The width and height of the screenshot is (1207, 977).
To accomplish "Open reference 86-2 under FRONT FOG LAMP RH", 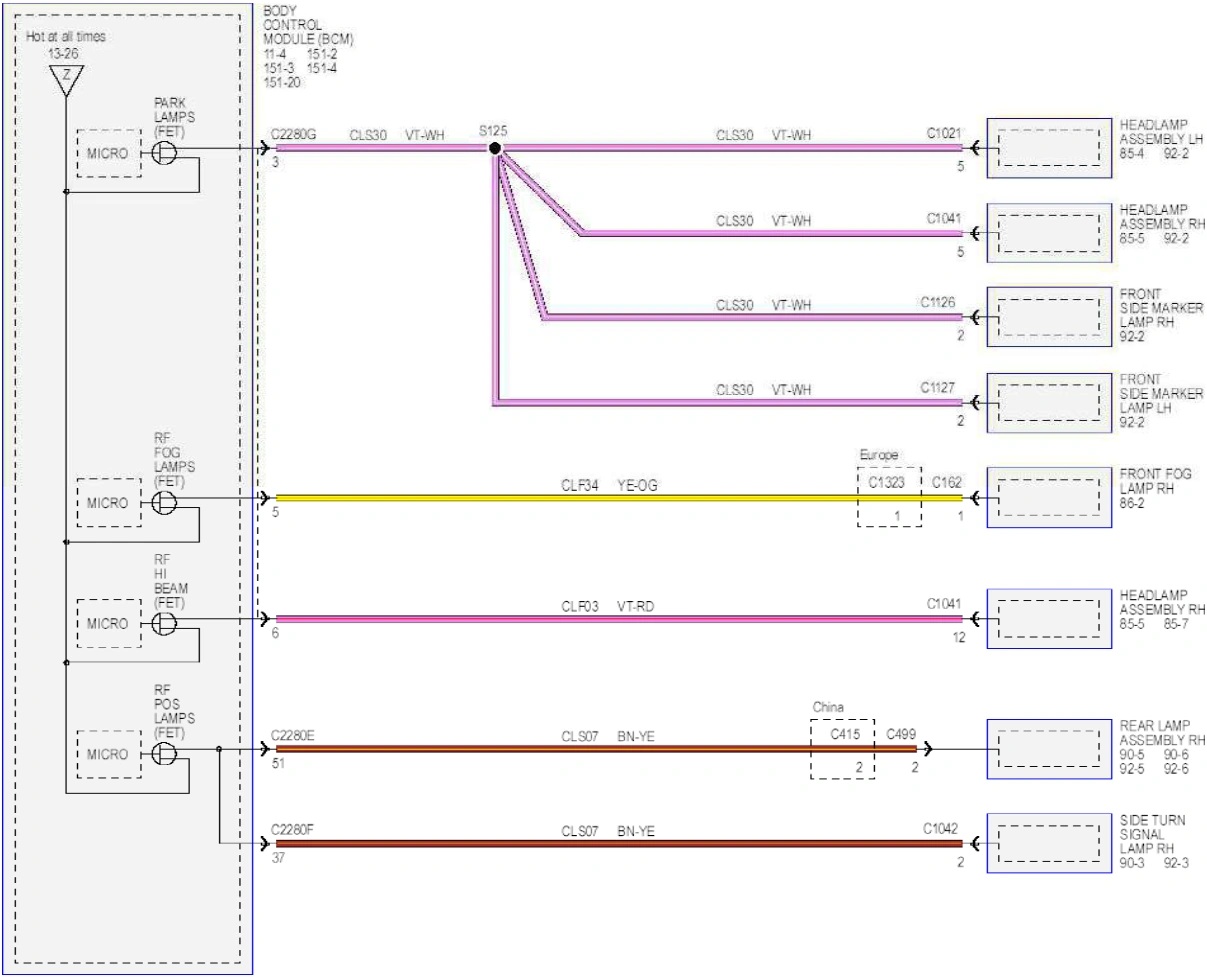I will pyautogui.click(x=1134, y=506).
